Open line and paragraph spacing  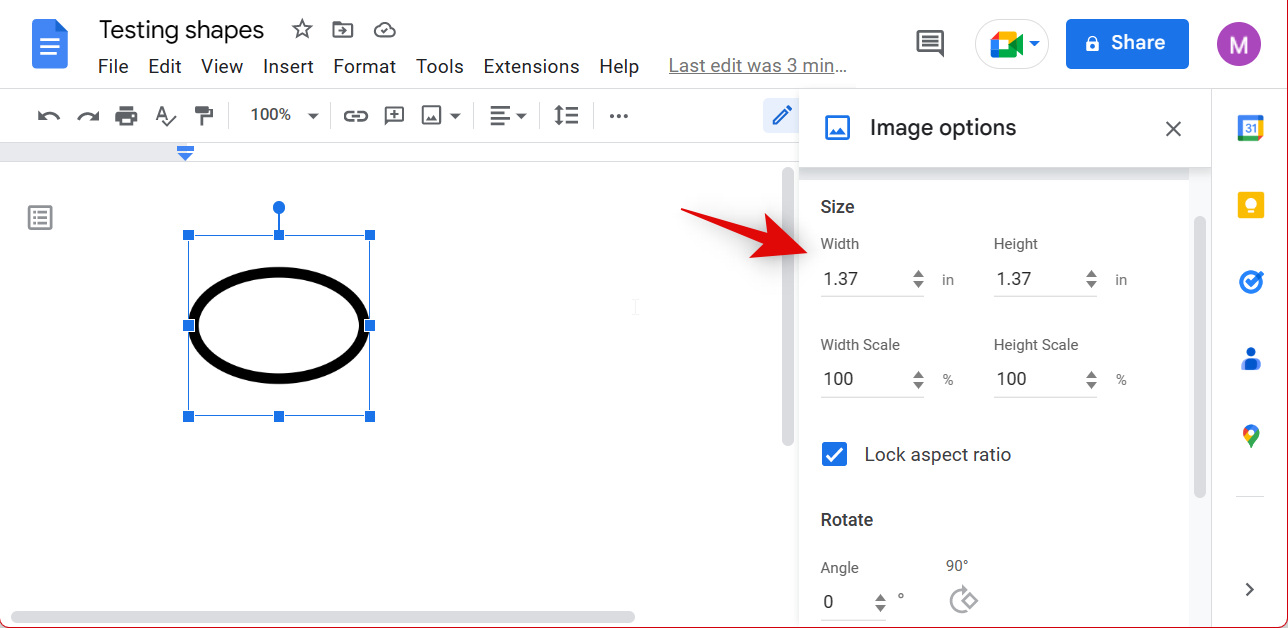566,116
